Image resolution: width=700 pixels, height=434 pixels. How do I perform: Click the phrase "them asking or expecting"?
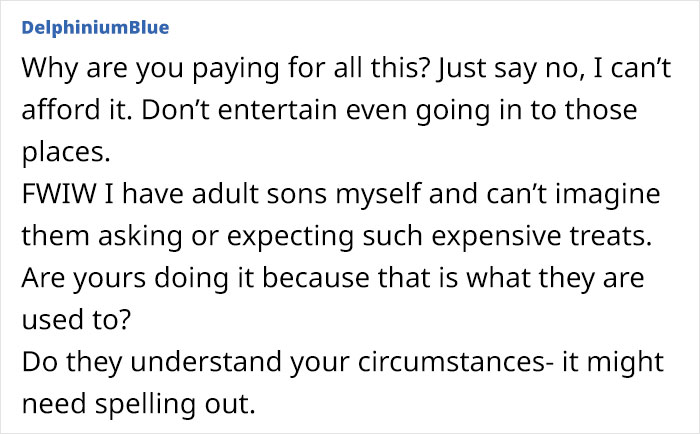pos(188,237)
